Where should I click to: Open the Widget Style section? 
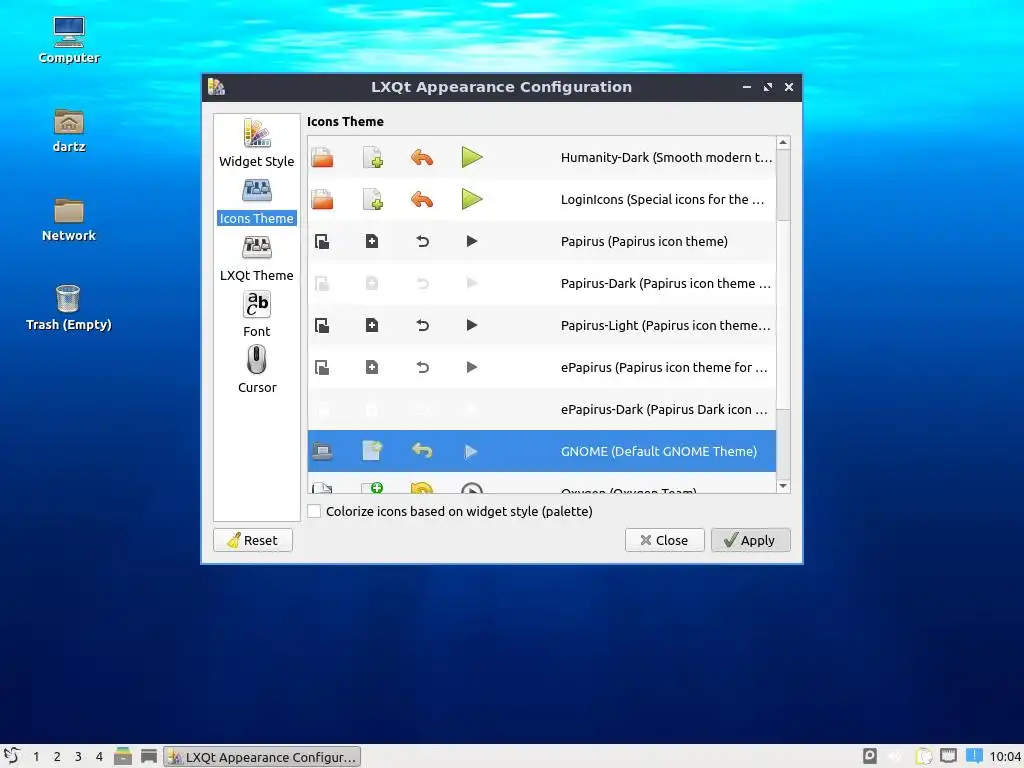tap(257, 144)
